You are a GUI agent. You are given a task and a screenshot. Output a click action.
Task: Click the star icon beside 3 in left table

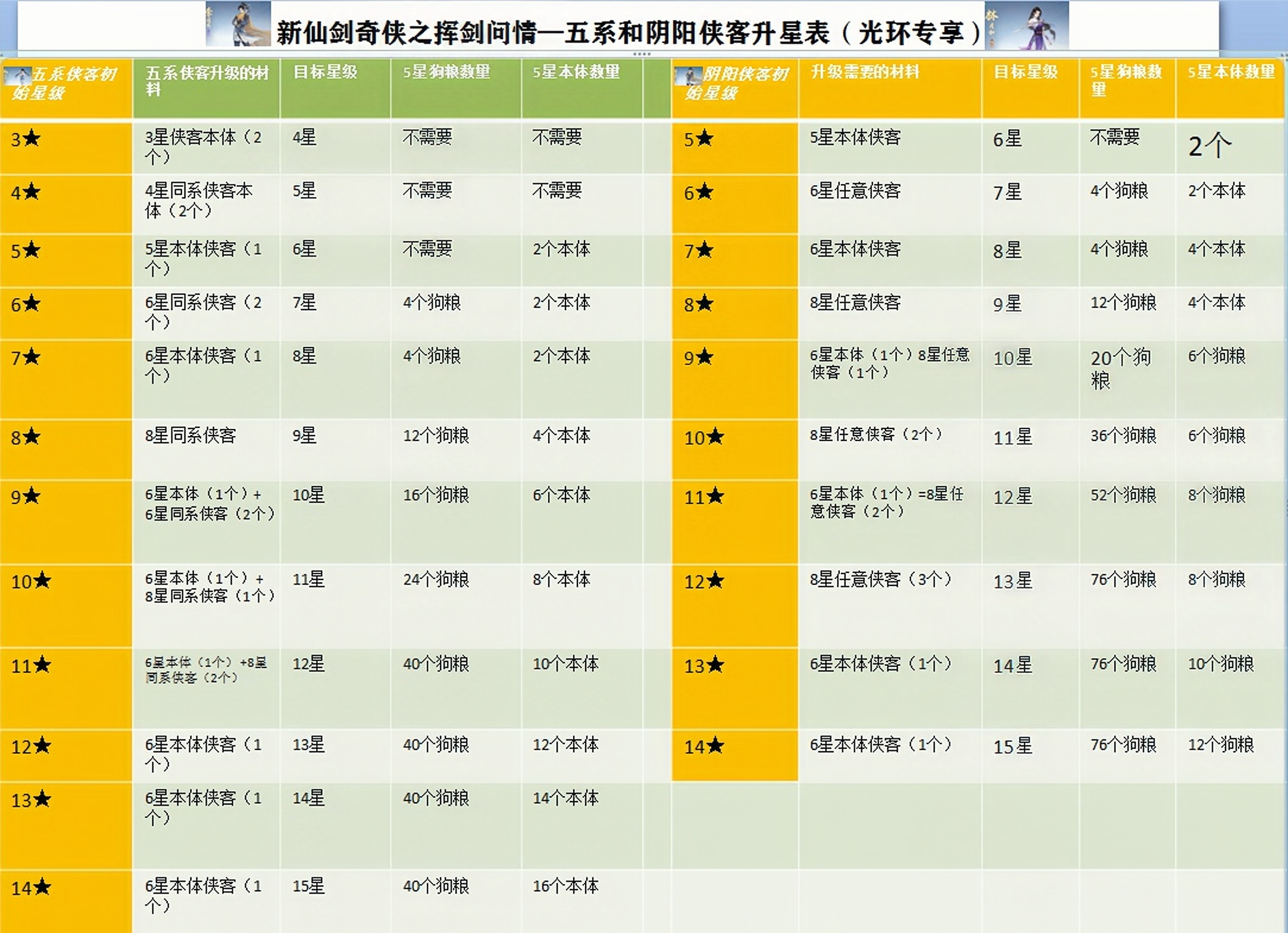(x=32, y=139)
